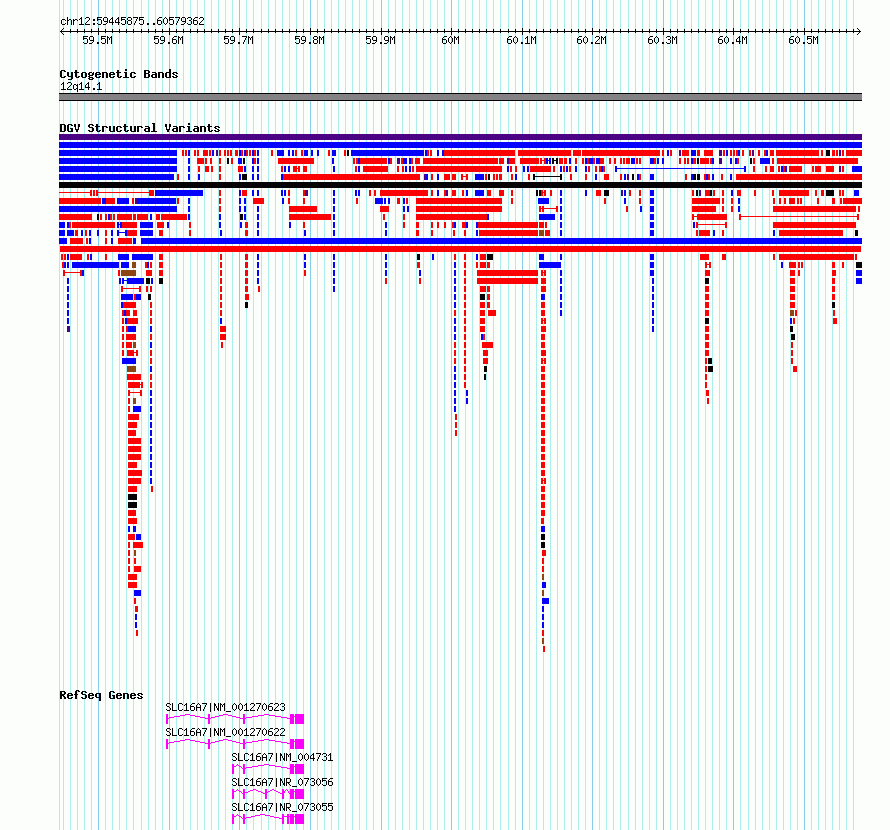
Task: Click the 12q14.1 band label
Action: 81,86
